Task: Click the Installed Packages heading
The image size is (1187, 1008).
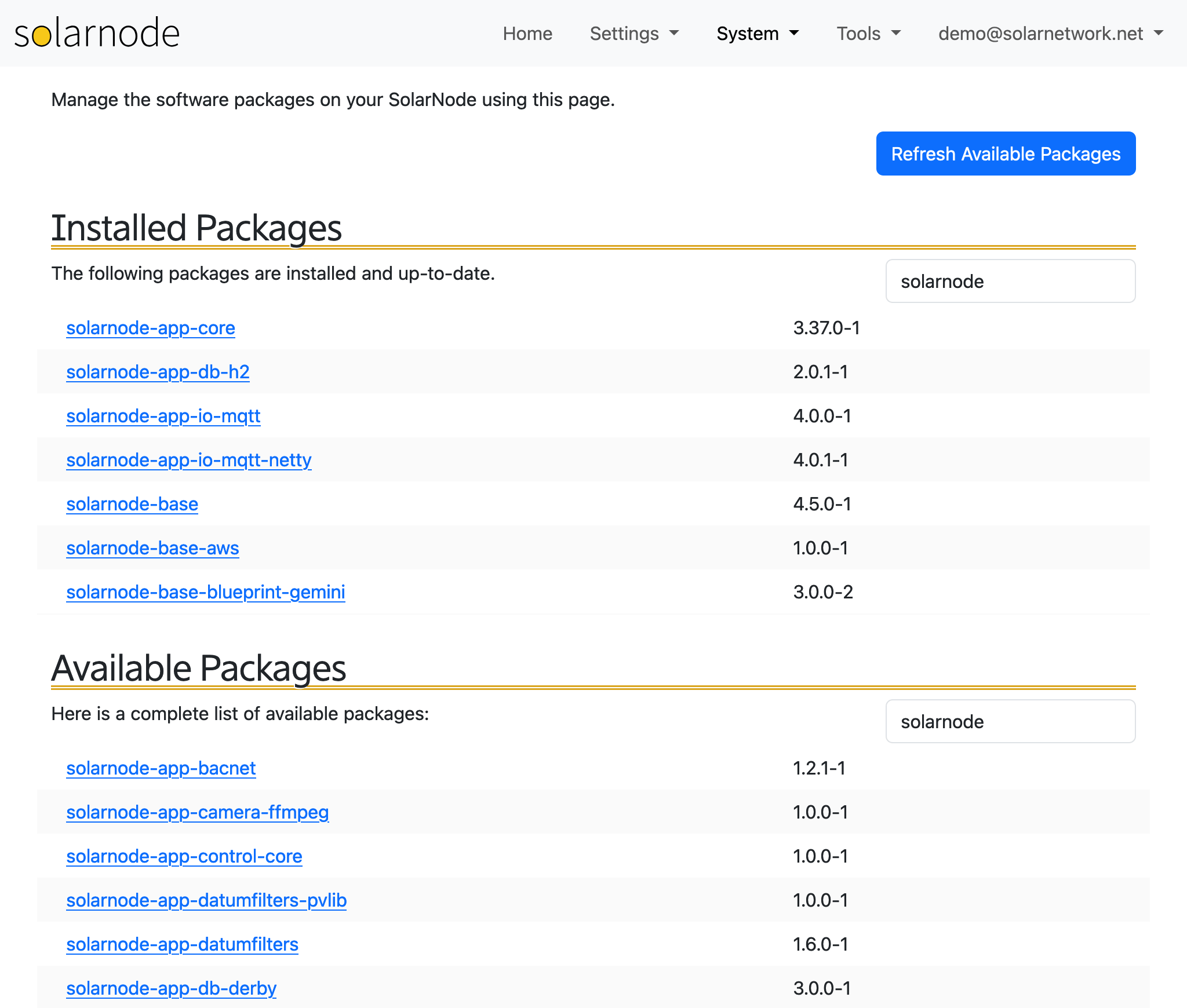Action: [x=196, y=228]
